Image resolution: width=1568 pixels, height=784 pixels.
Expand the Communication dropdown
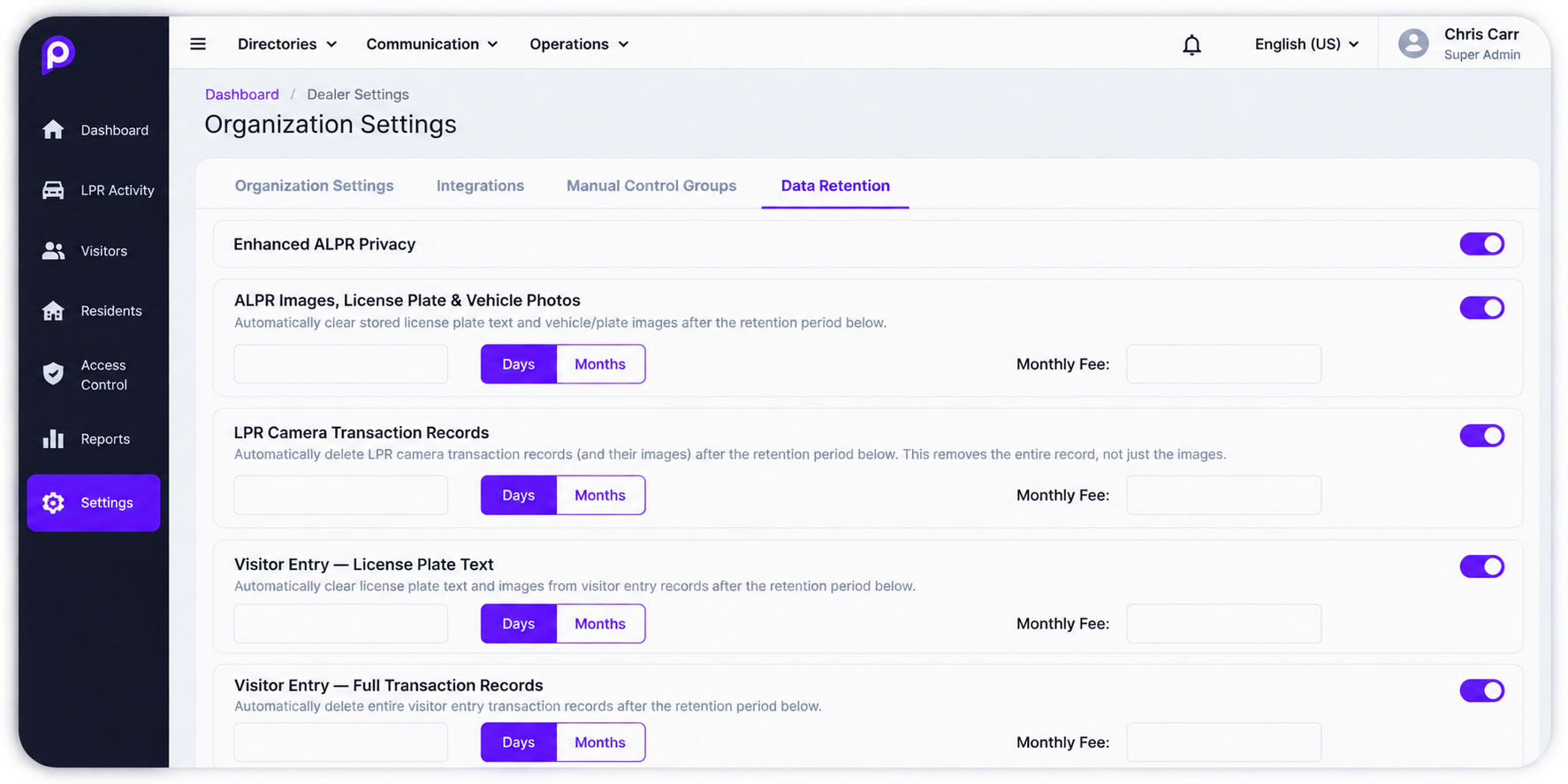pyautogui.click(x=432, y=44)
